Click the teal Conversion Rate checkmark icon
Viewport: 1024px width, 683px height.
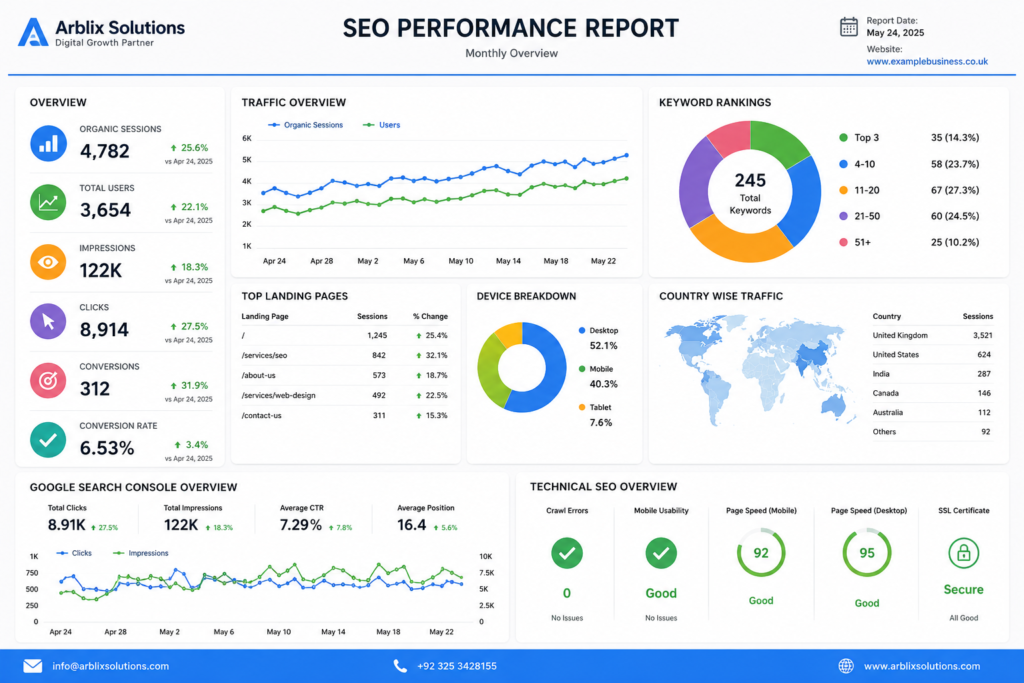click(48, 439)
